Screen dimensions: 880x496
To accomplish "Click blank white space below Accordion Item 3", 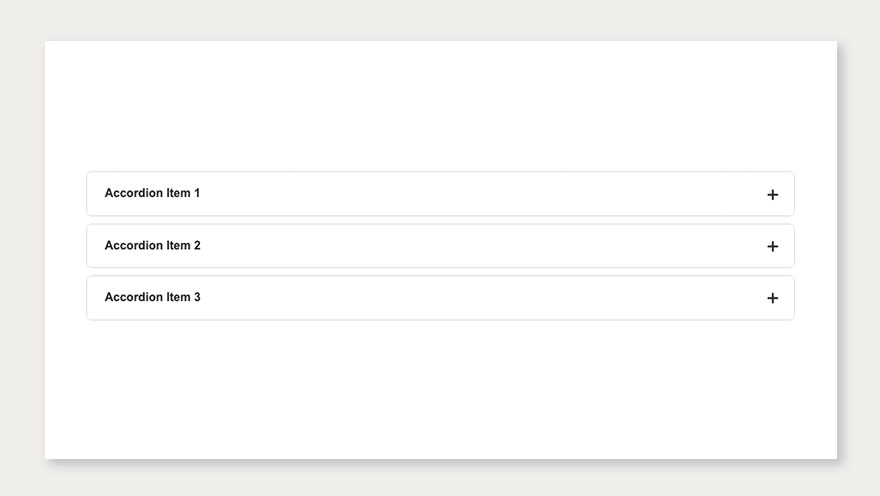I will point(440,390).
